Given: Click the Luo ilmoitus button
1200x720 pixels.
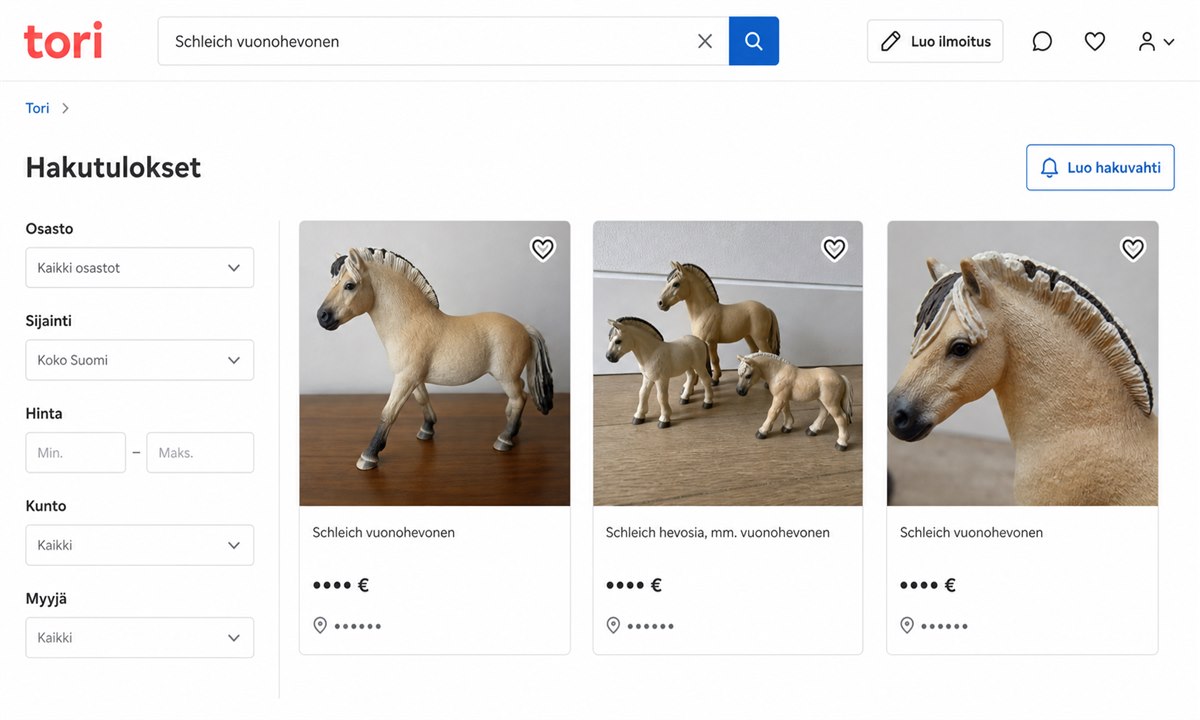Looking at the screenshot, I should [x=935, y=41].
